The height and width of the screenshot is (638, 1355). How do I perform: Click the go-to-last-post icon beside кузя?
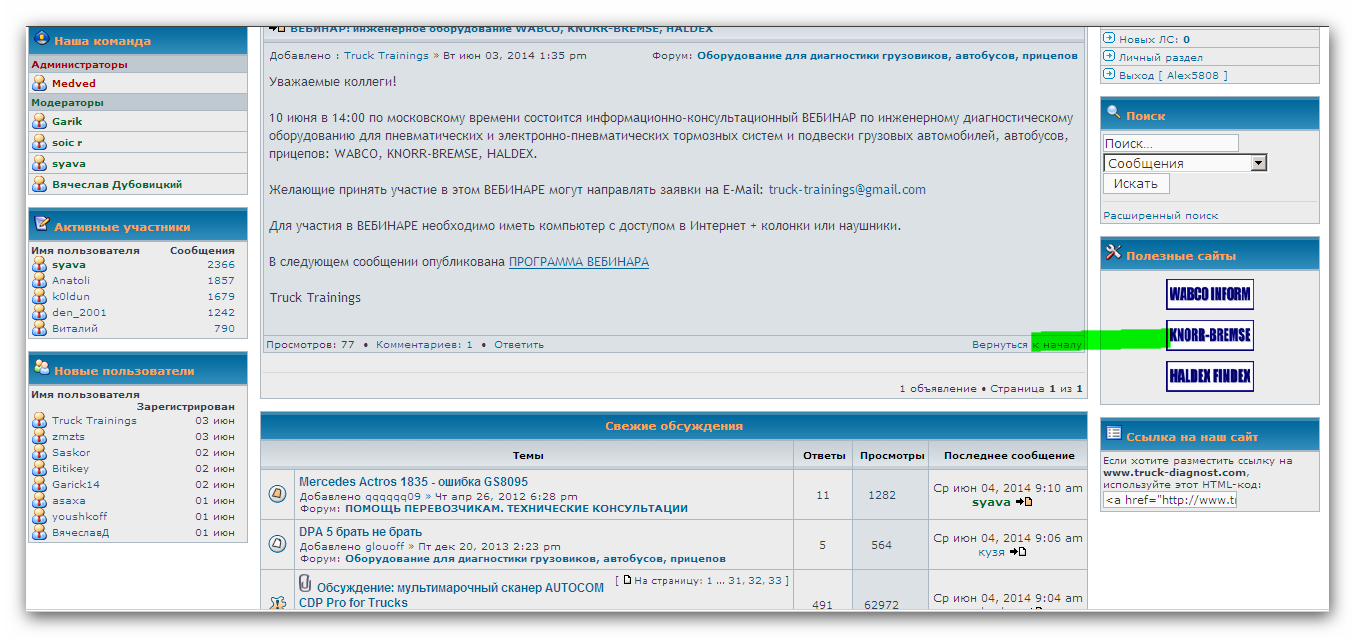pos(1018,552)
